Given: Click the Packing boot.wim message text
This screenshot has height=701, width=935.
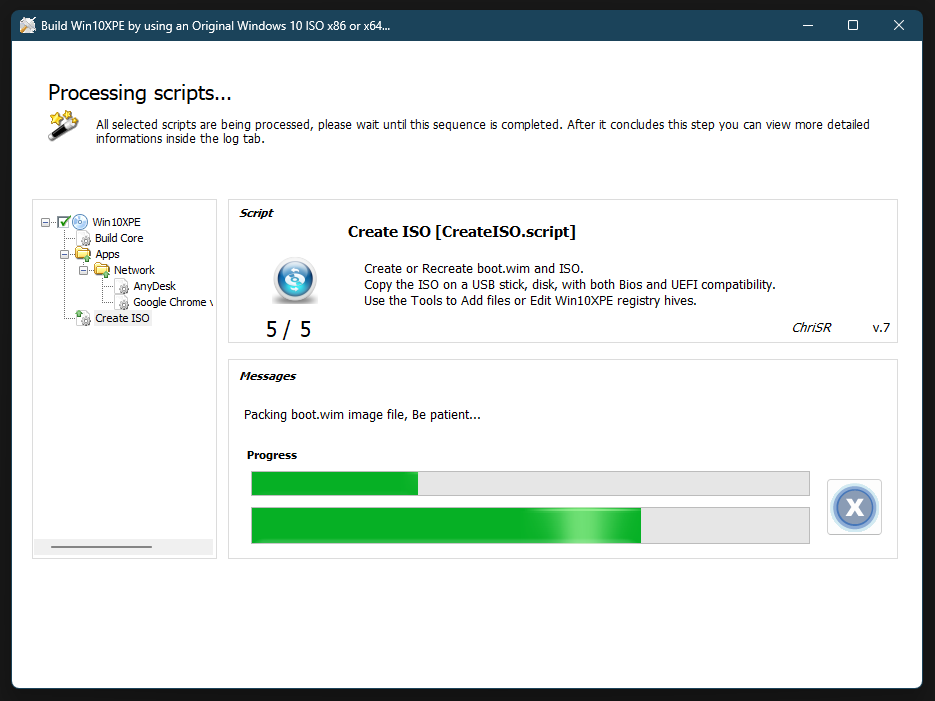Looking at the screenshot, I should click(362, 415).
